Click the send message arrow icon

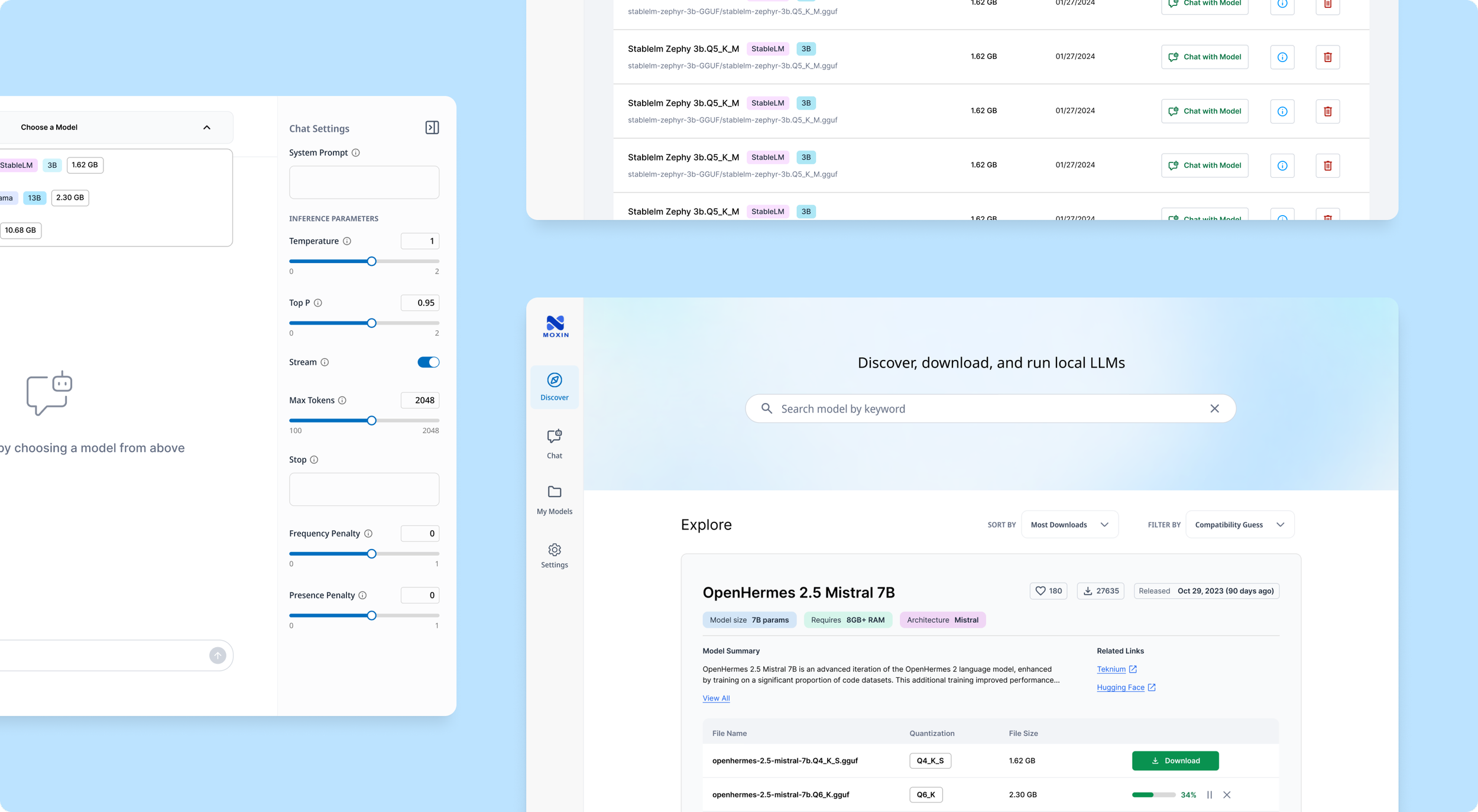(x=218, y=655)
